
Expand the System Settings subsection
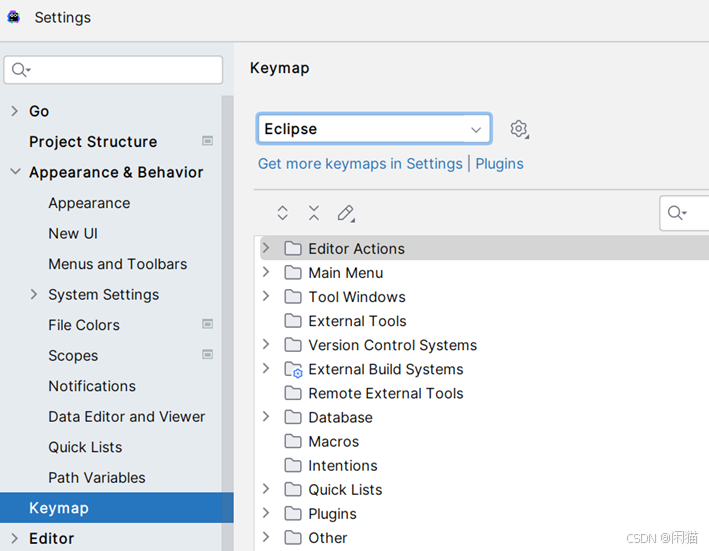pos(34,294)
